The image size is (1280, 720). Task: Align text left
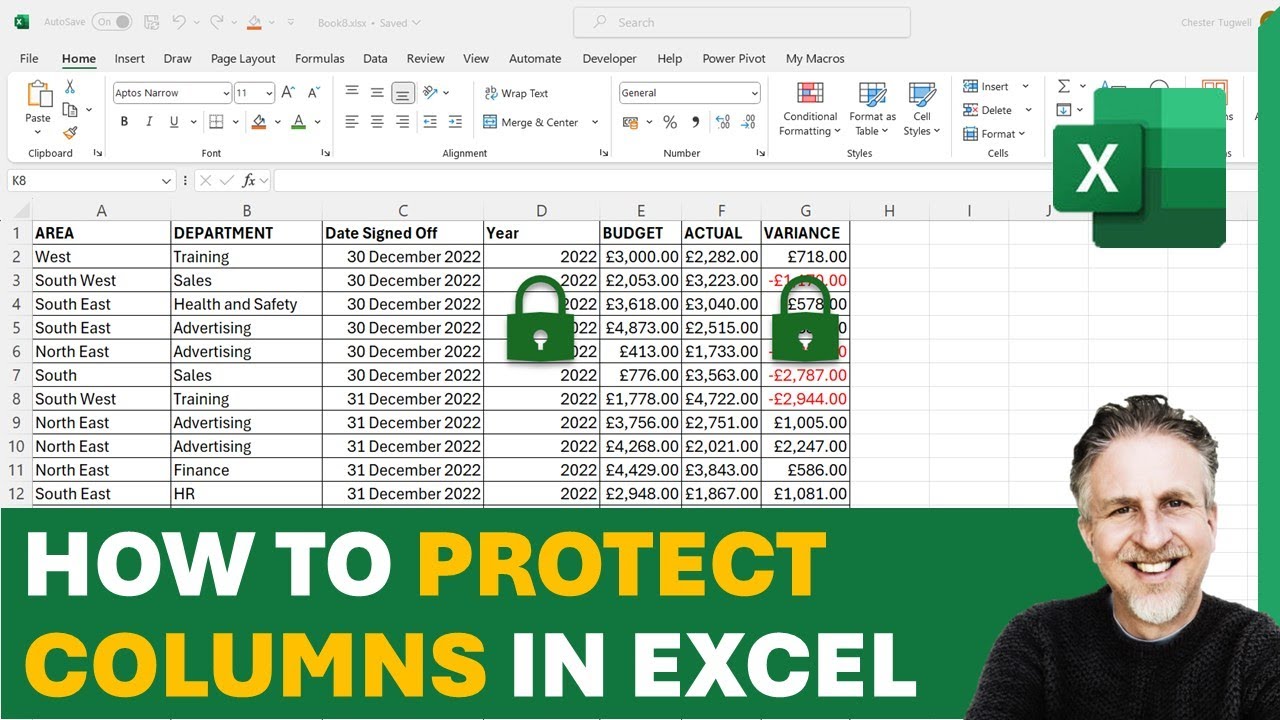tap(352, 122)
